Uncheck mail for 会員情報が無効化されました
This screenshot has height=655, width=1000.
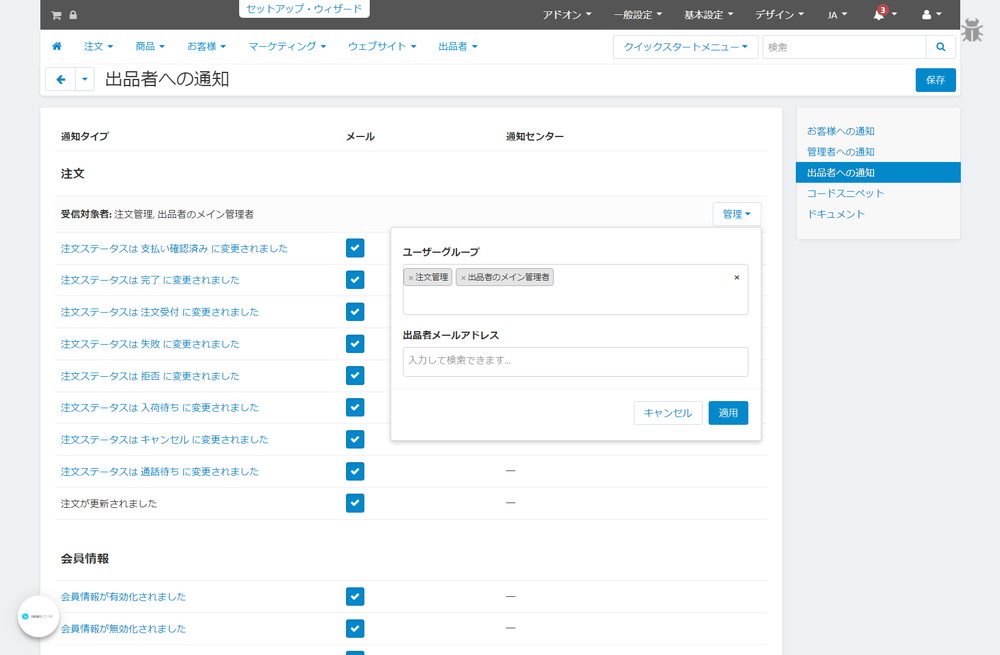tap(355, 628)
